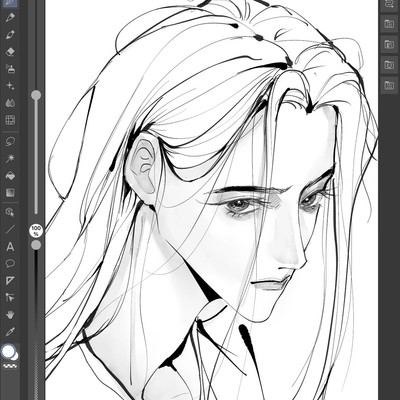Select the Decoration tool with sparkle plus

point(10,86)
